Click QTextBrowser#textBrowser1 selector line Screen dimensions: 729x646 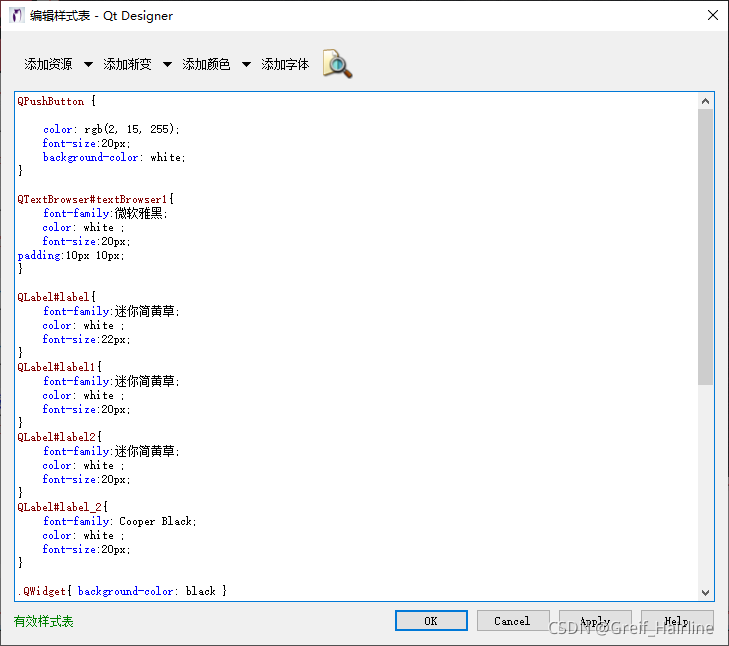95,200
